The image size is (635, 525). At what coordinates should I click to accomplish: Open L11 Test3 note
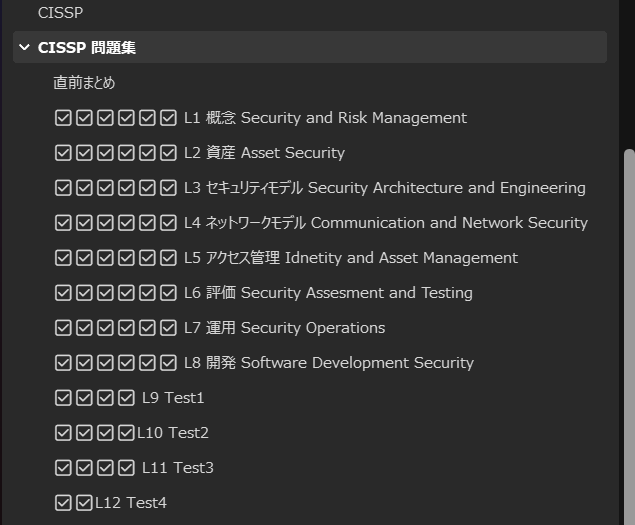pyautogui.click(x=177, y=468)
